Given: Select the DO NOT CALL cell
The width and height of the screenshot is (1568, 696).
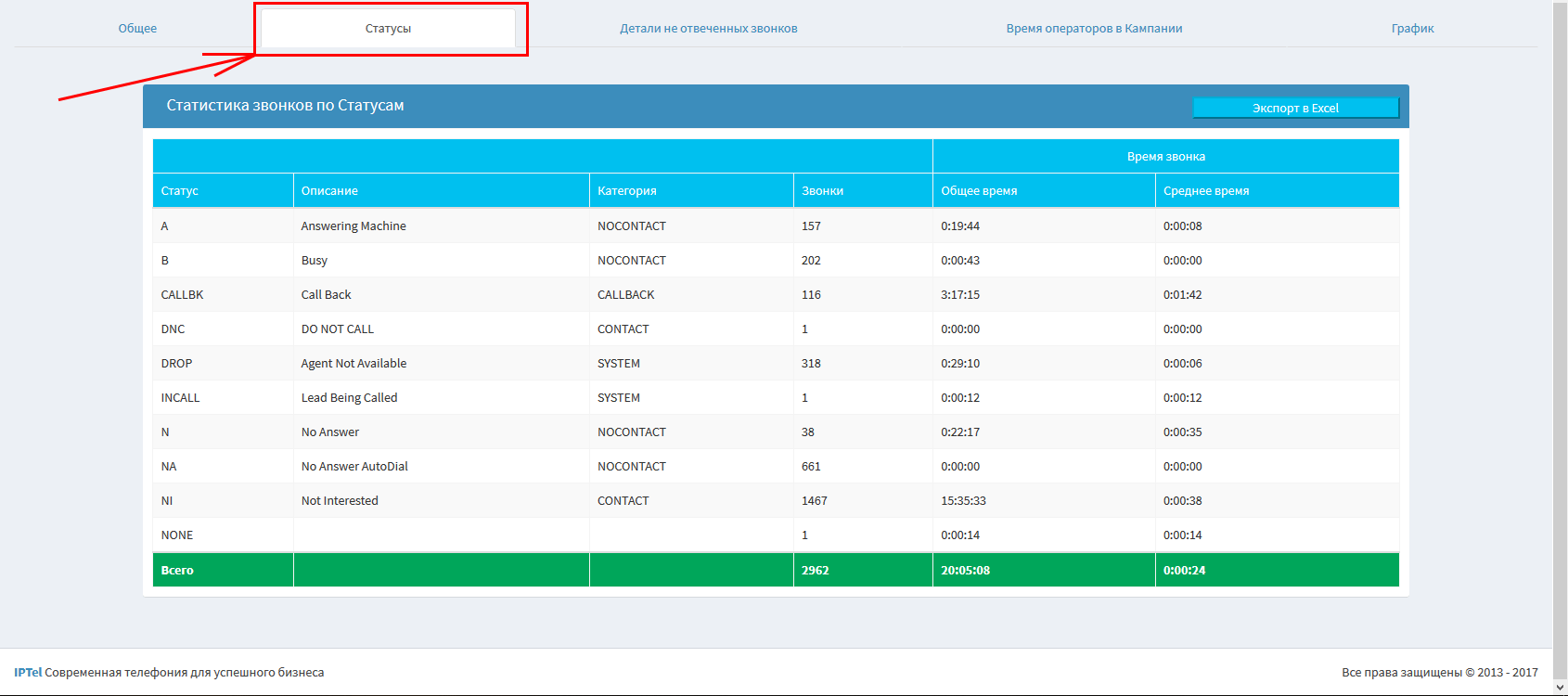Looking at the screenshot, I should pyautogui.click(x=442, y=329).
